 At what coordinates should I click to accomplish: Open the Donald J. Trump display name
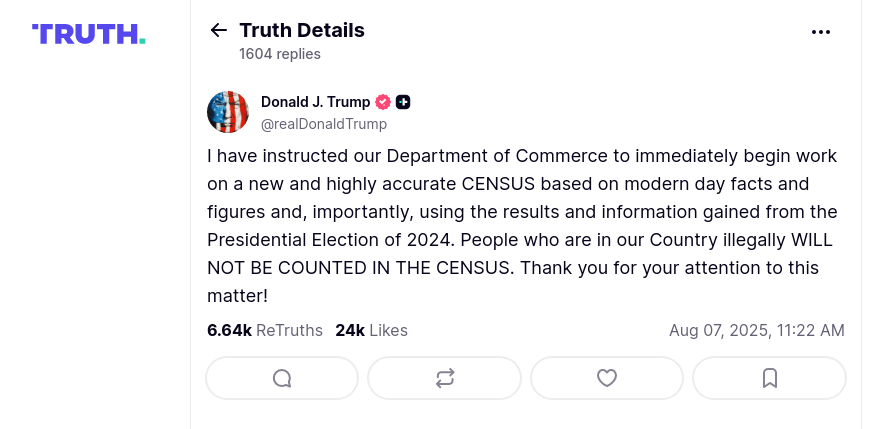point(315,102)
